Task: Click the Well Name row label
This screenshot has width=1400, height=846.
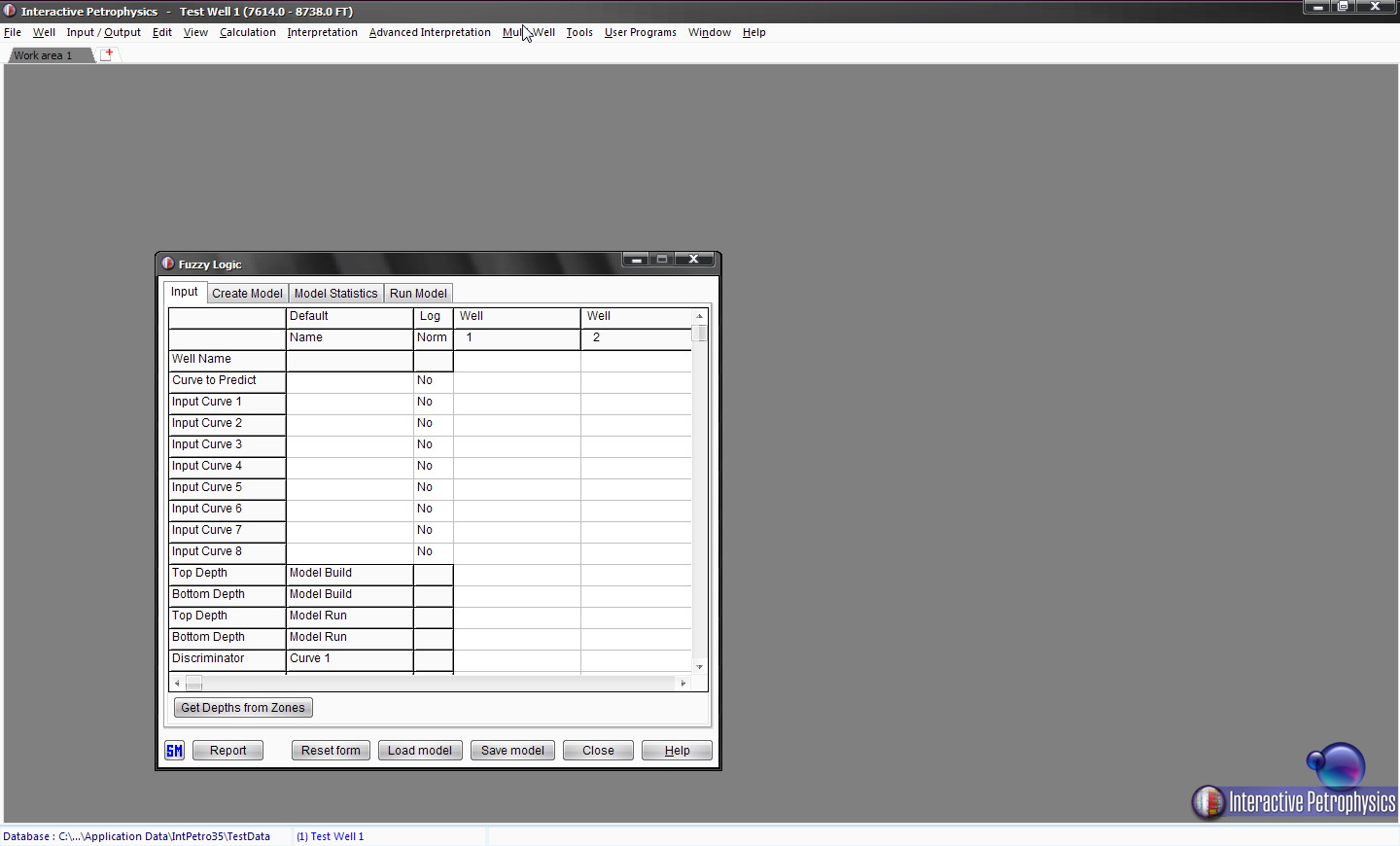Action: 227,360
